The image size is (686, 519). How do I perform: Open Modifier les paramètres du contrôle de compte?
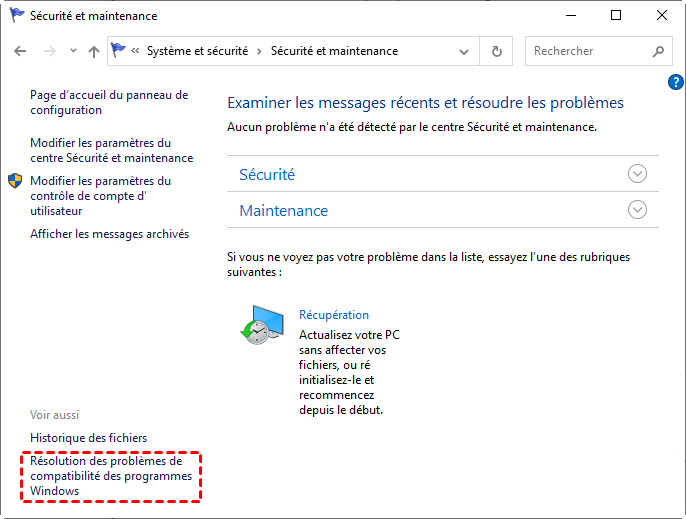[101, 196]
